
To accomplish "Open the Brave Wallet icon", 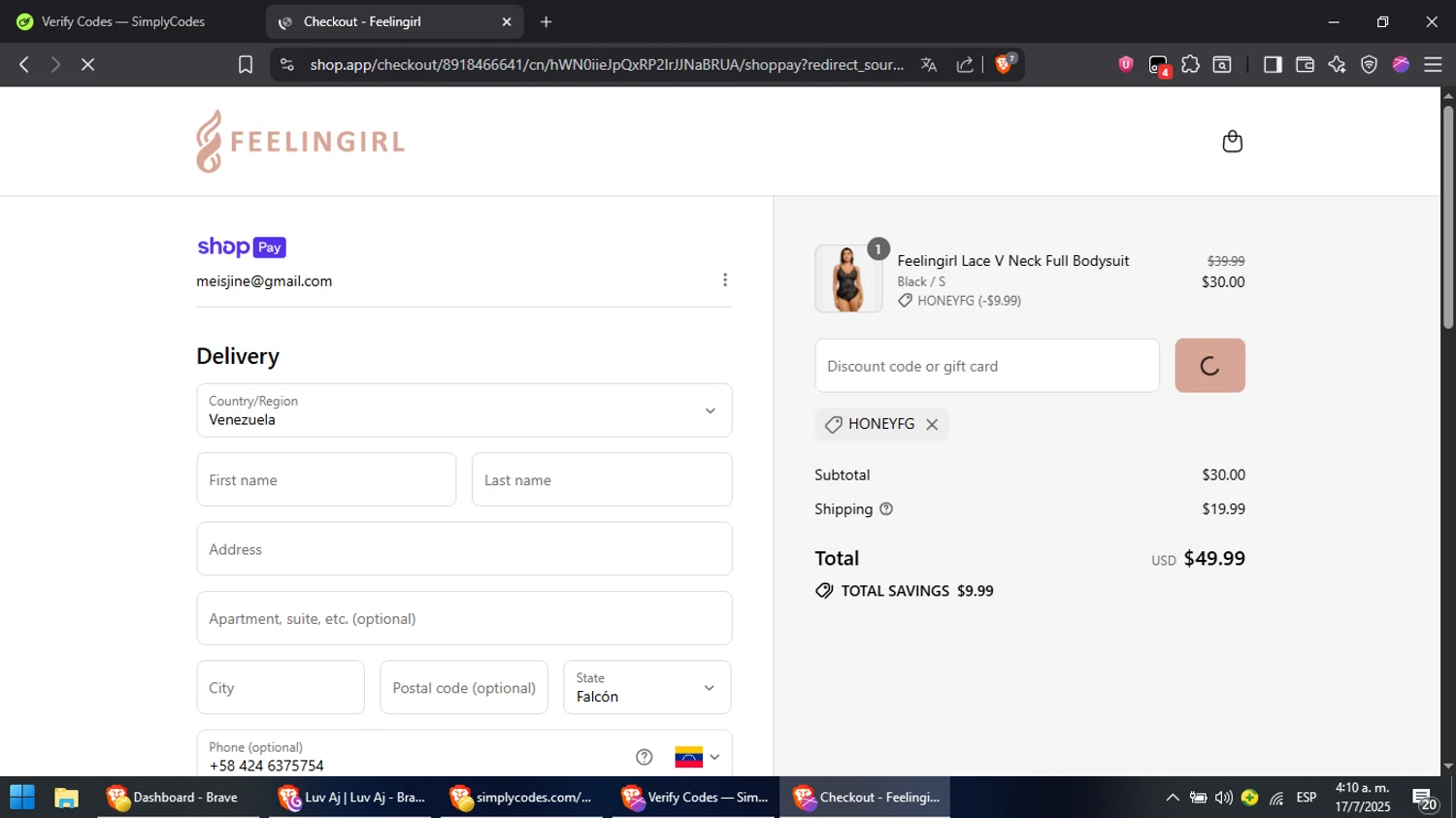I will (x=1305, y=64).
